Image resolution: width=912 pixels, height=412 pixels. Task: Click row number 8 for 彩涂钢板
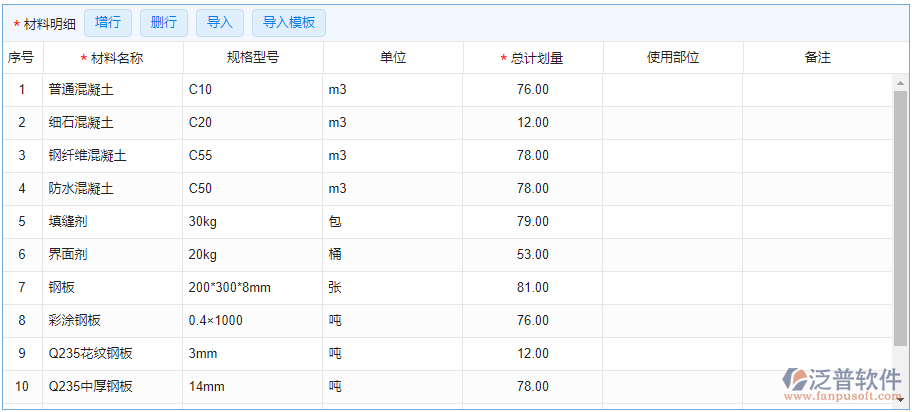pos(22,321)
